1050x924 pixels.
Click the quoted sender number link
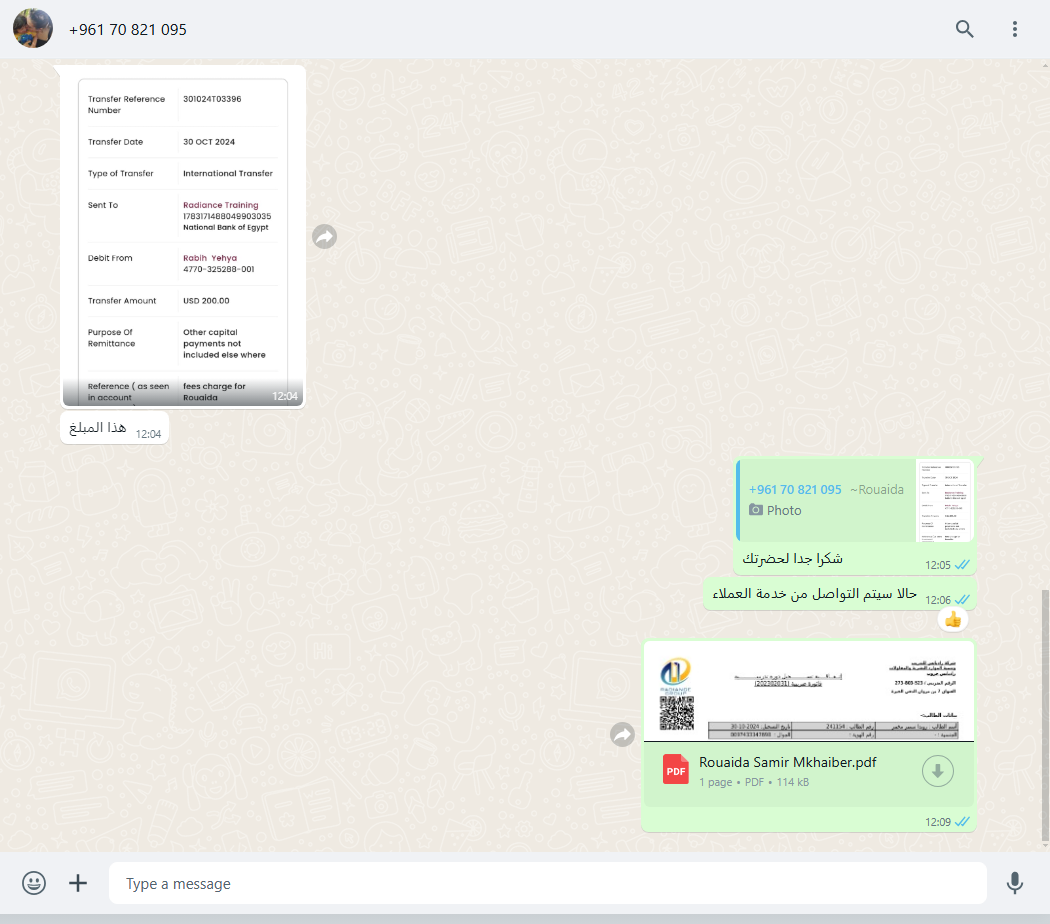click(x=795, y=489)
